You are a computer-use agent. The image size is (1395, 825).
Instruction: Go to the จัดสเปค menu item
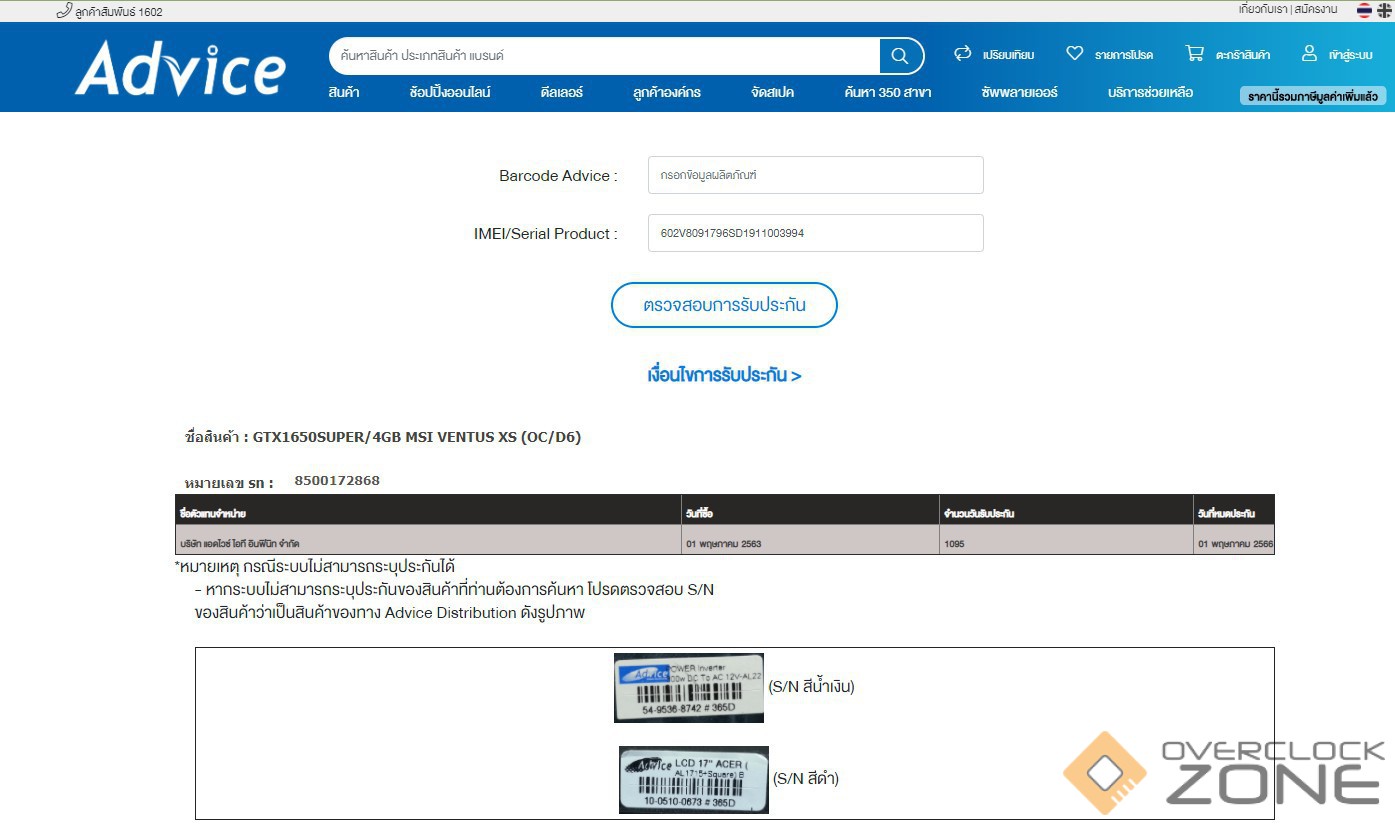[772, 93]
